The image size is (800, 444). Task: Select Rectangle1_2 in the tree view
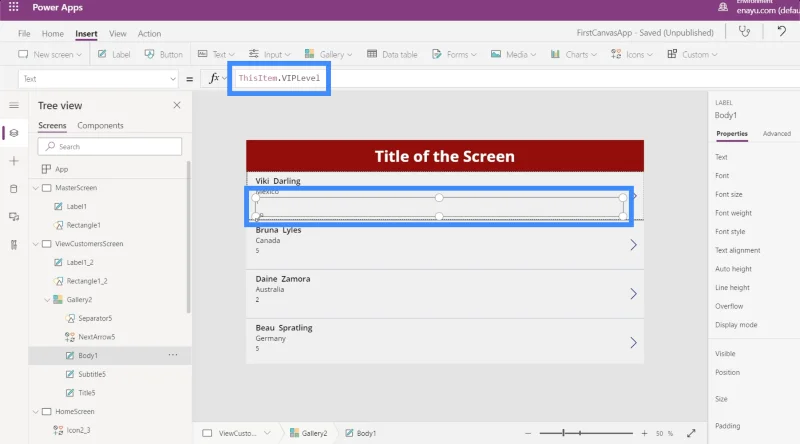pyautogui.click(x=87, y=281)
